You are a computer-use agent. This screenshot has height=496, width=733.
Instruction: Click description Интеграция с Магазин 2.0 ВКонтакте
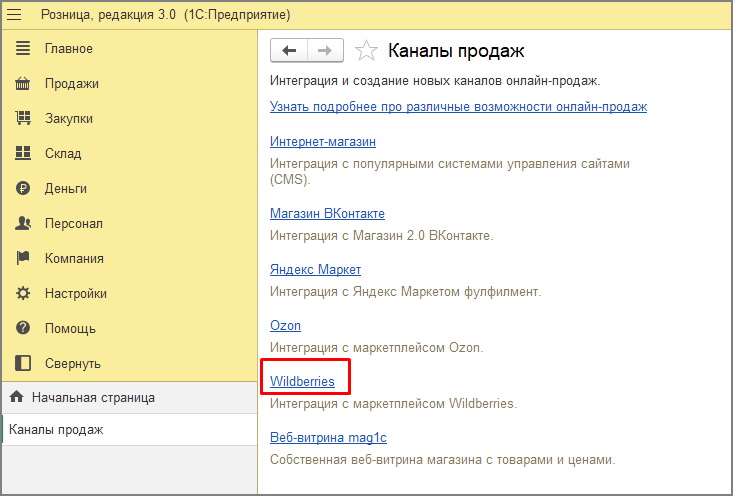tap(381, 235)
